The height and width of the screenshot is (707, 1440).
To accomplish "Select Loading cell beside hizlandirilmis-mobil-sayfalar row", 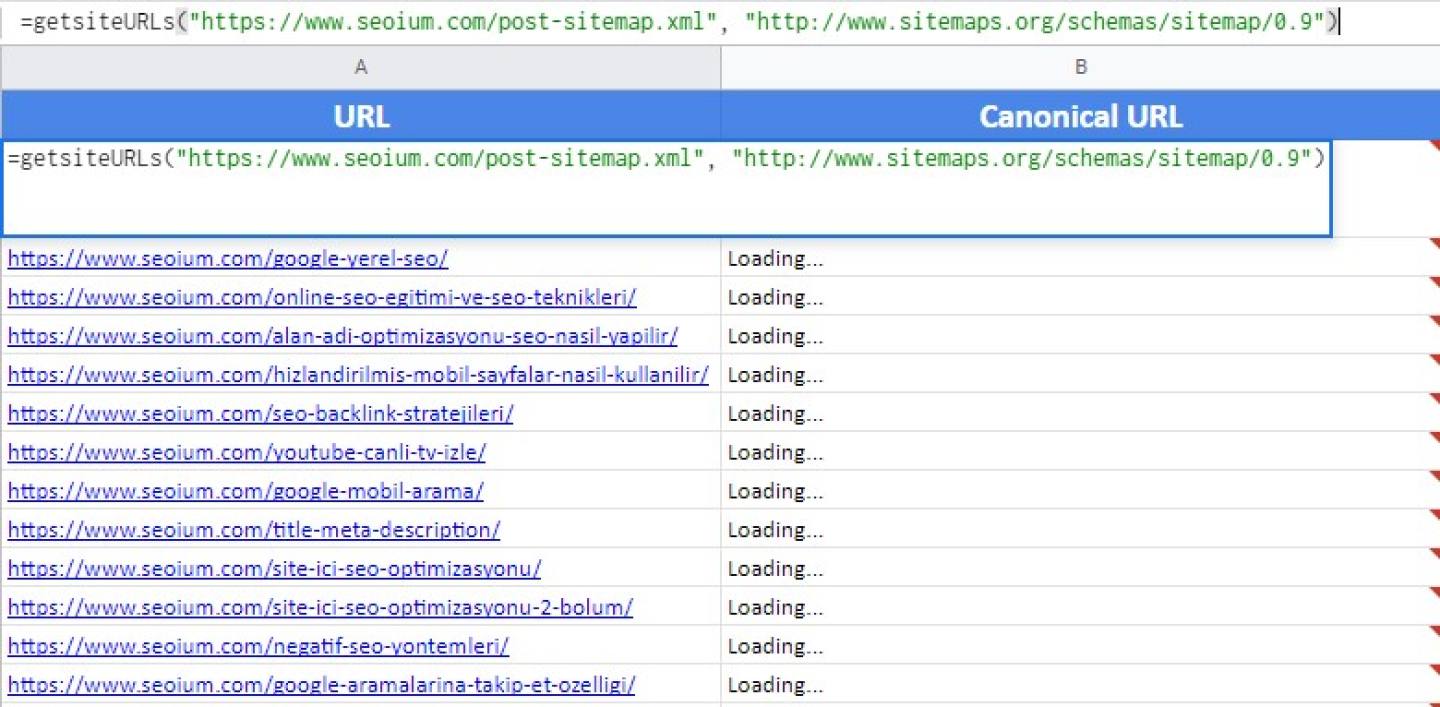I will tap(1081, 375).
